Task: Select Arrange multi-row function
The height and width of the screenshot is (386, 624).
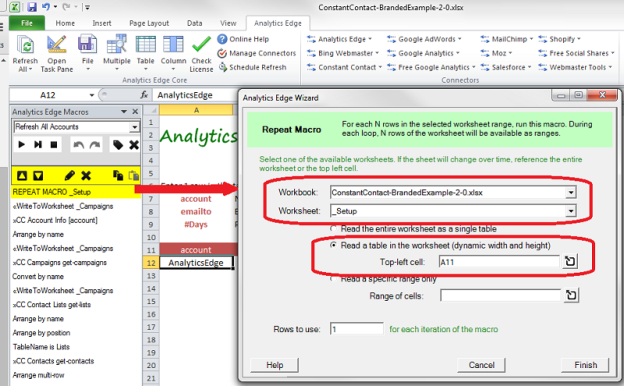Action: pos(38,375)
